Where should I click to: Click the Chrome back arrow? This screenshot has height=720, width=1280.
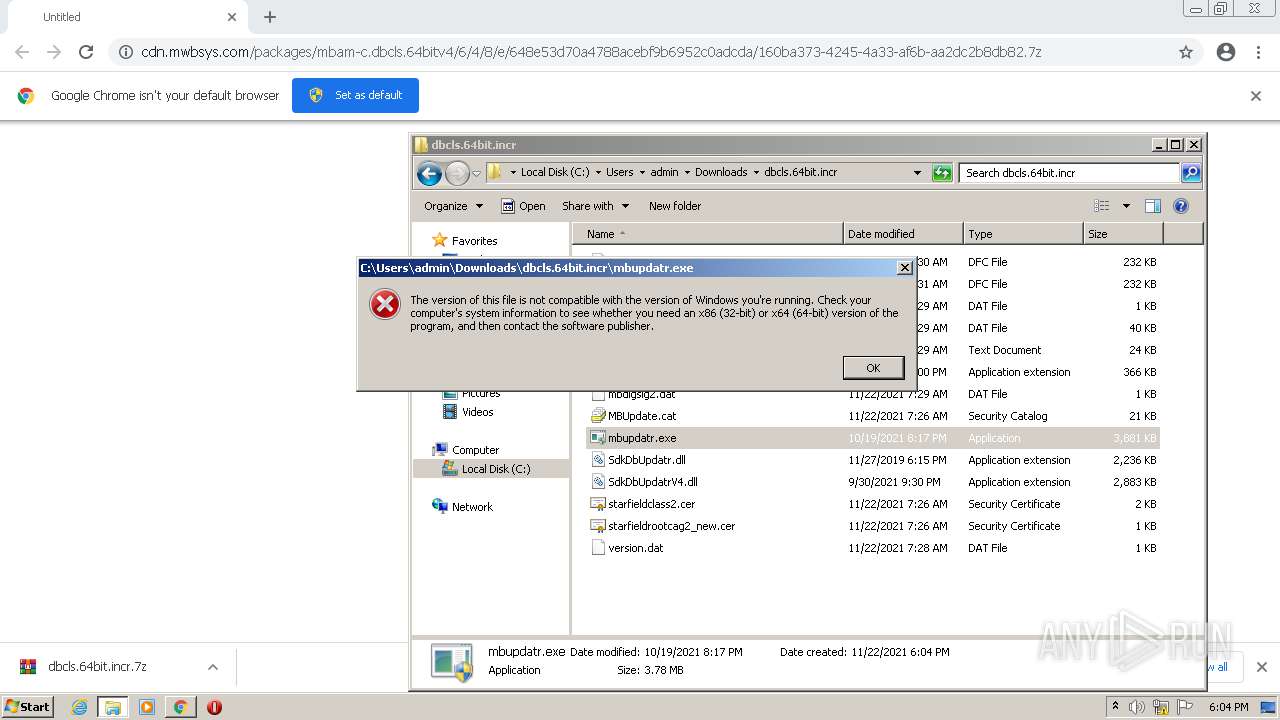[22, 52]
